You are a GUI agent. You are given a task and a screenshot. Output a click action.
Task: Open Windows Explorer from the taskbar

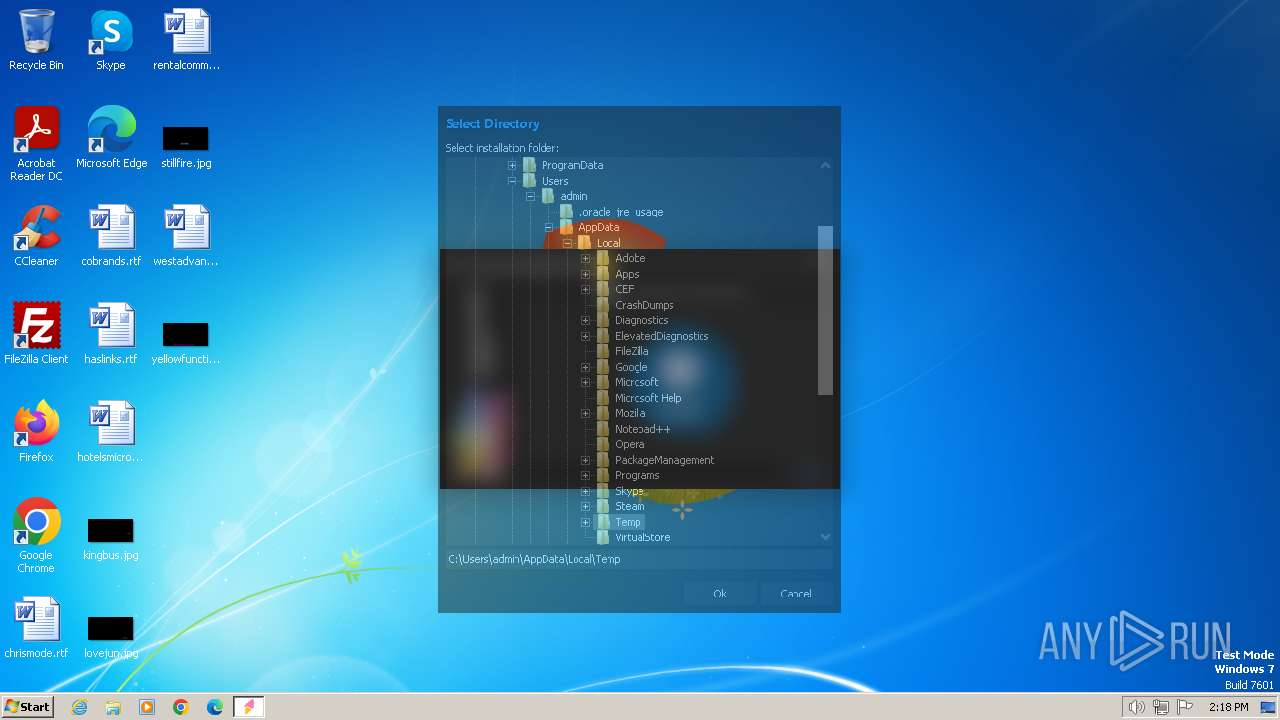pyautogui.click(x=113, y=707)
